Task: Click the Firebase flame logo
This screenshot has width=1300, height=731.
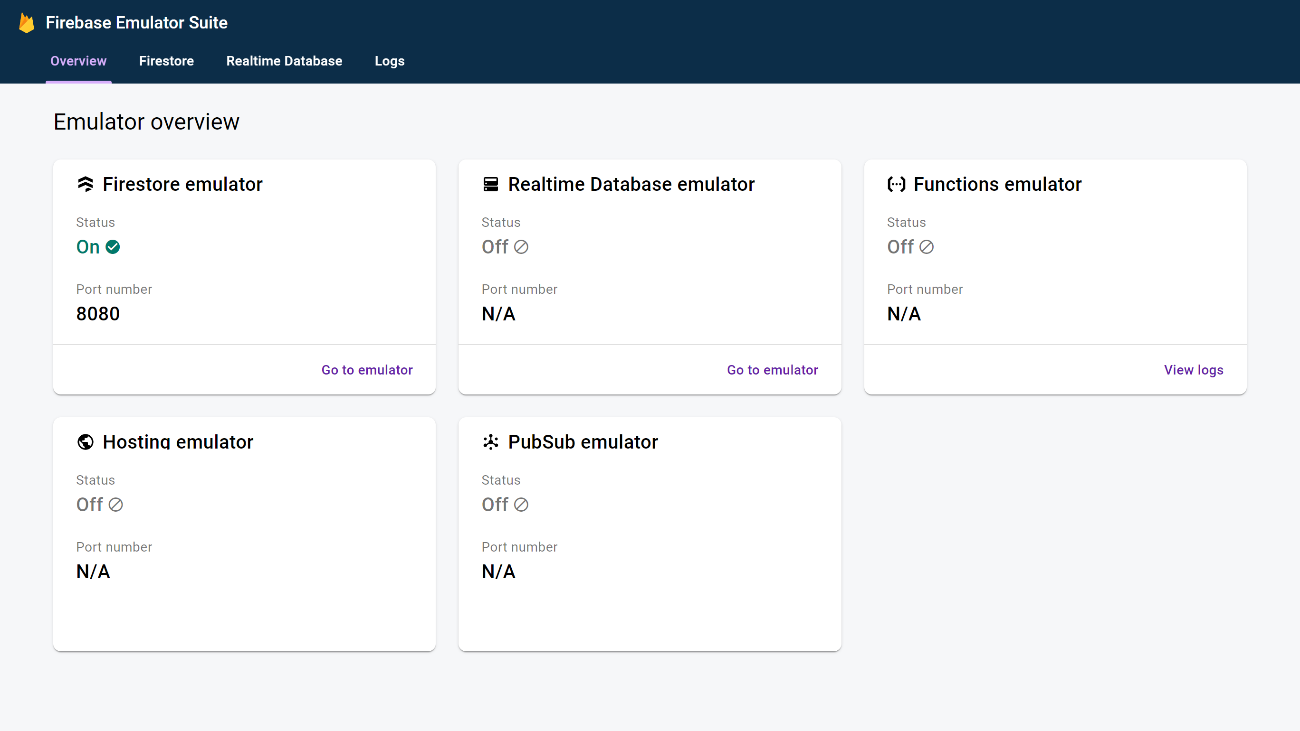Action: [26, 23]
